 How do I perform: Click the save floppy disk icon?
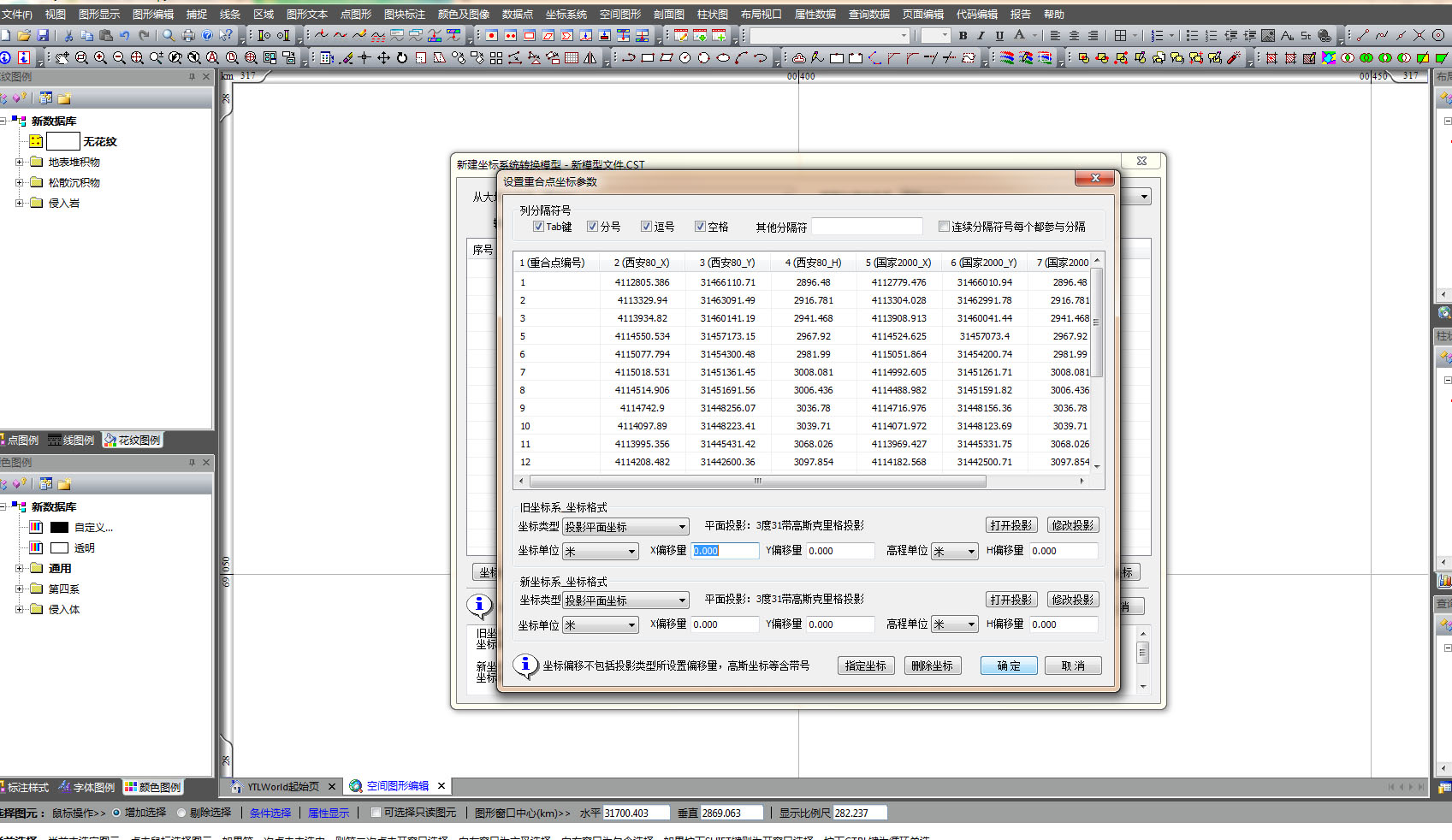tap(43, 35)
